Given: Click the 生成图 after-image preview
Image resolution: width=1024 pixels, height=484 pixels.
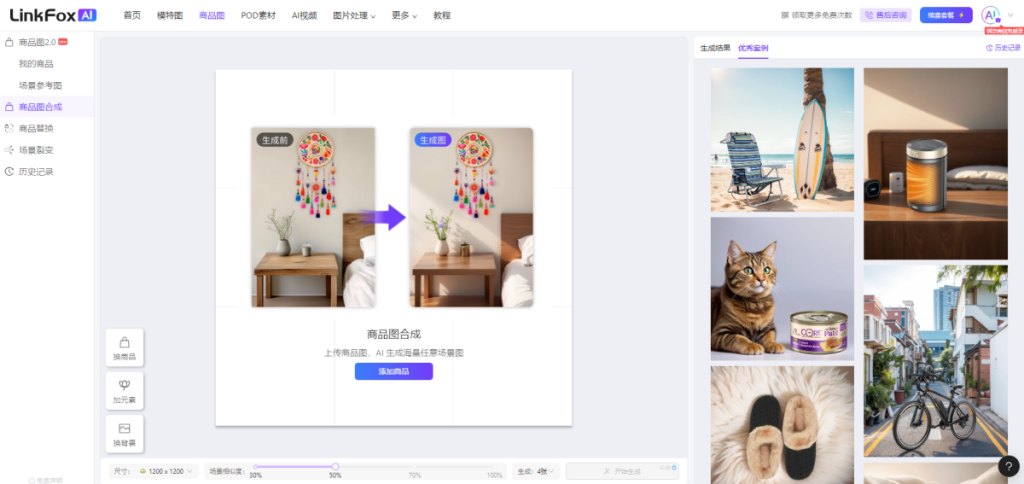Looking at the screenshot, I should click(471, 217).
